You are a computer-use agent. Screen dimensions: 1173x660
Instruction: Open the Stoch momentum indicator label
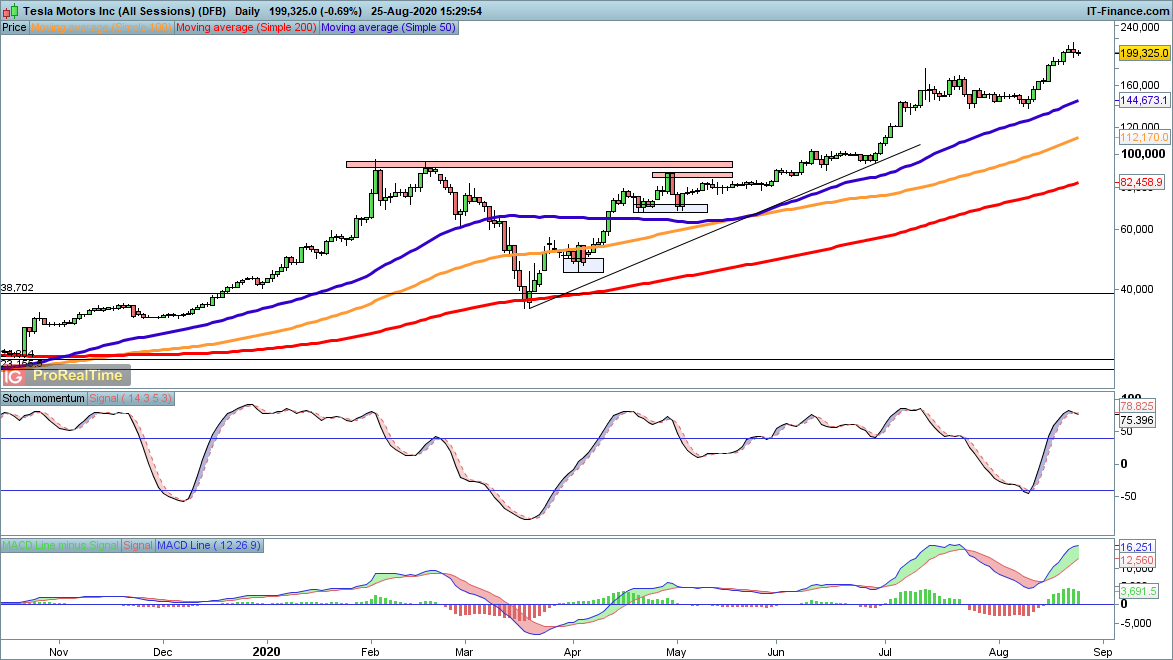tap(43, 398)
